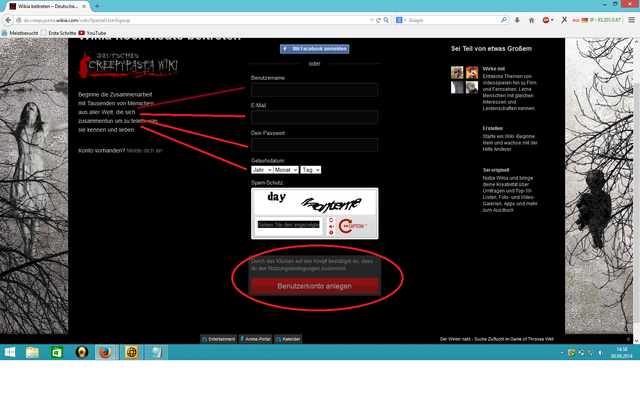Click Mit Facebook anmelden button
The image size is (640, 405).
click(x=314, y=49)
